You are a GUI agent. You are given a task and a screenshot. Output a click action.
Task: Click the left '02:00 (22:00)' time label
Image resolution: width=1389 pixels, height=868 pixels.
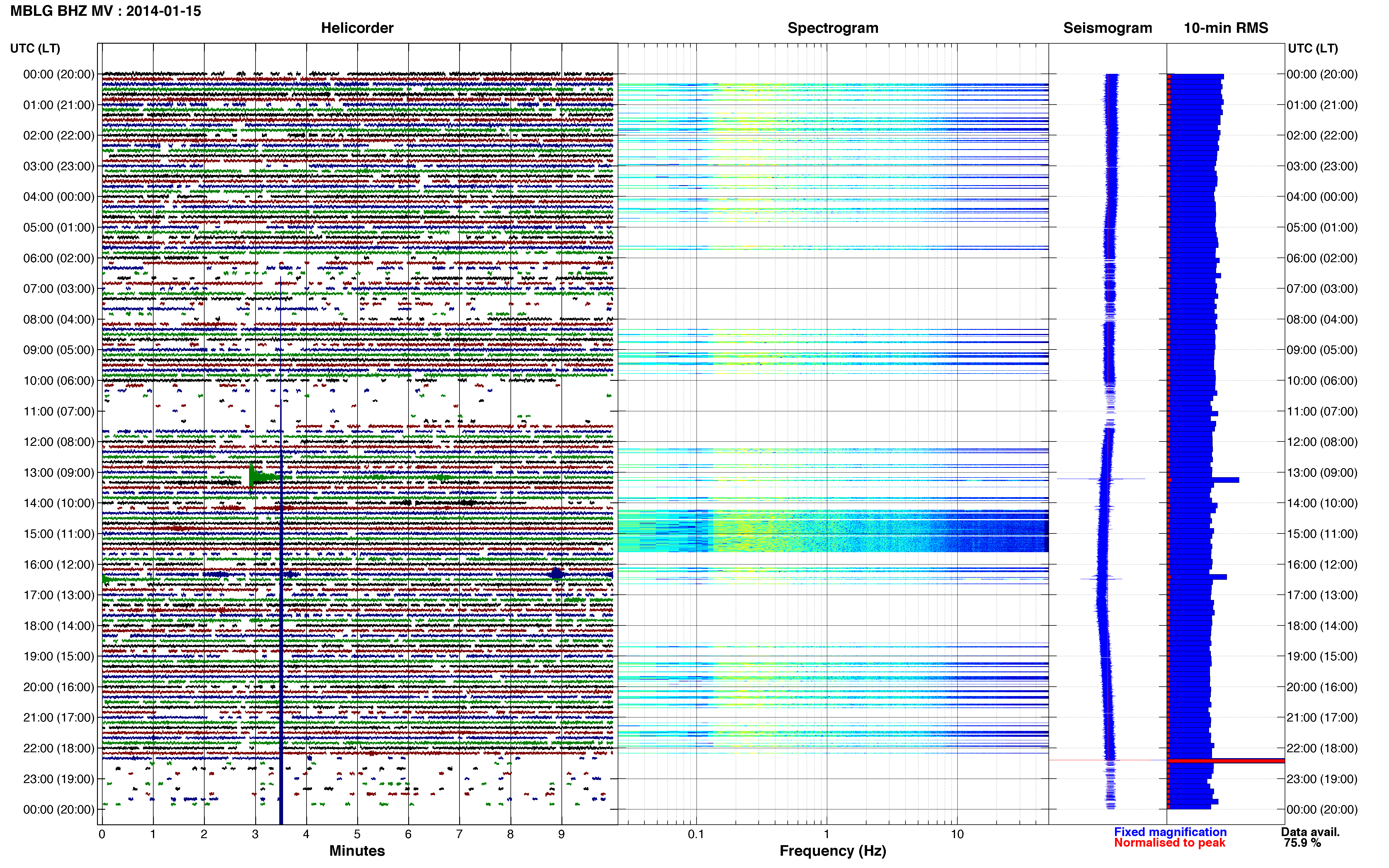[x=59, y=135]
